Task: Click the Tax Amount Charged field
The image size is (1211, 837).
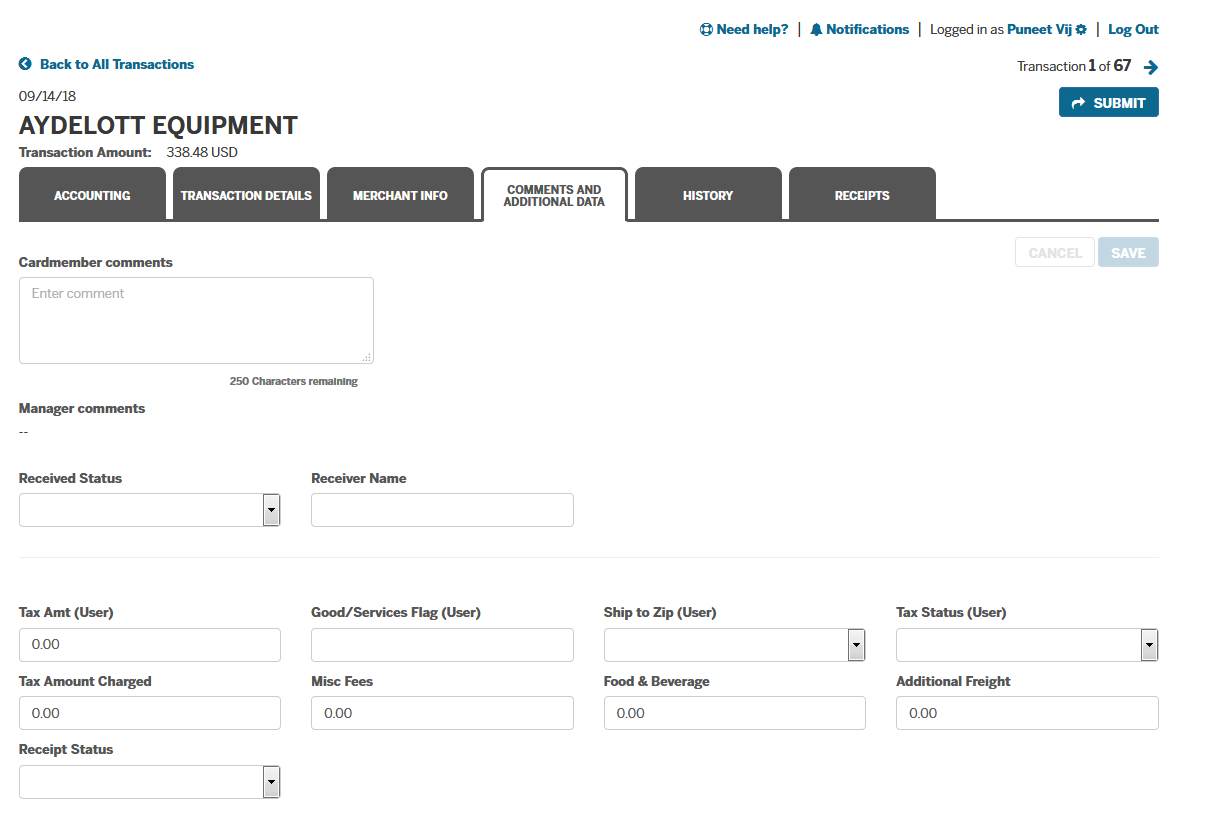Action: click(150, 713)
